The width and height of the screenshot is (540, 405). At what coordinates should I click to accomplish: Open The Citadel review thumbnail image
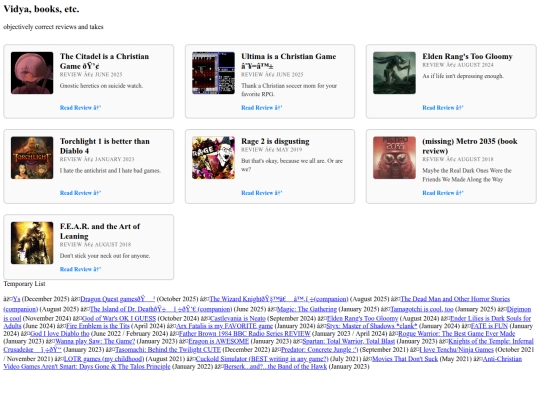(x=32, y=73)
